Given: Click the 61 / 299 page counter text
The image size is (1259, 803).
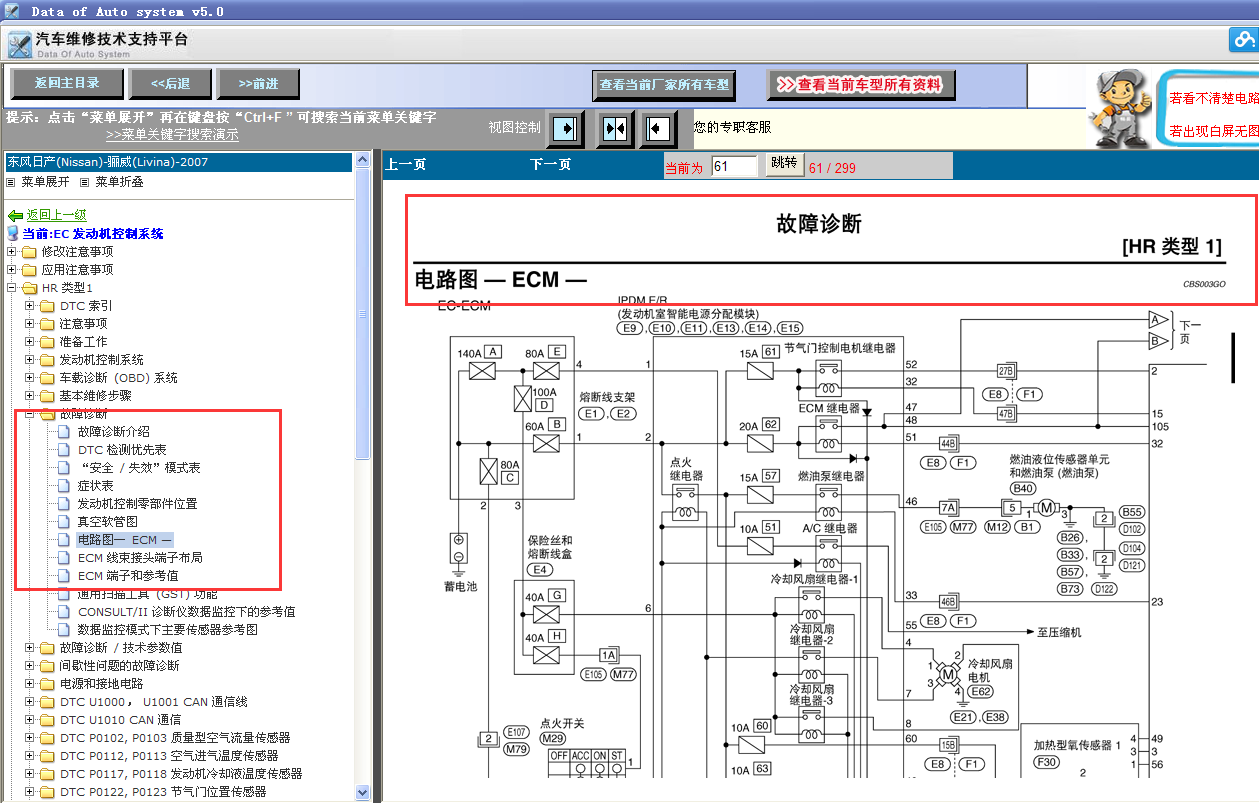Looking at the screenshot, I should click(832, 168).
